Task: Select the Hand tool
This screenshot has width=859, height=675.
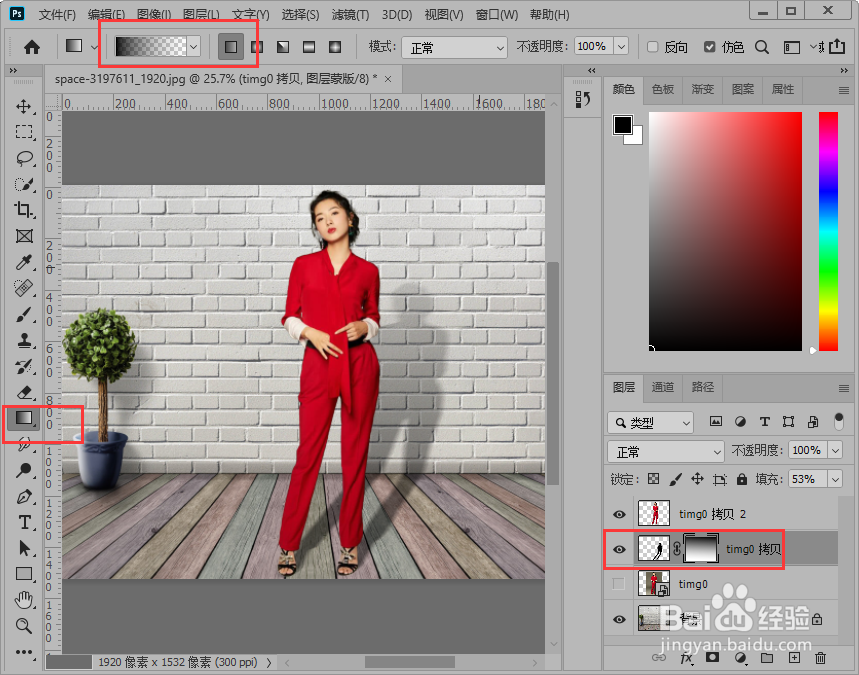Action: point(24,600)
